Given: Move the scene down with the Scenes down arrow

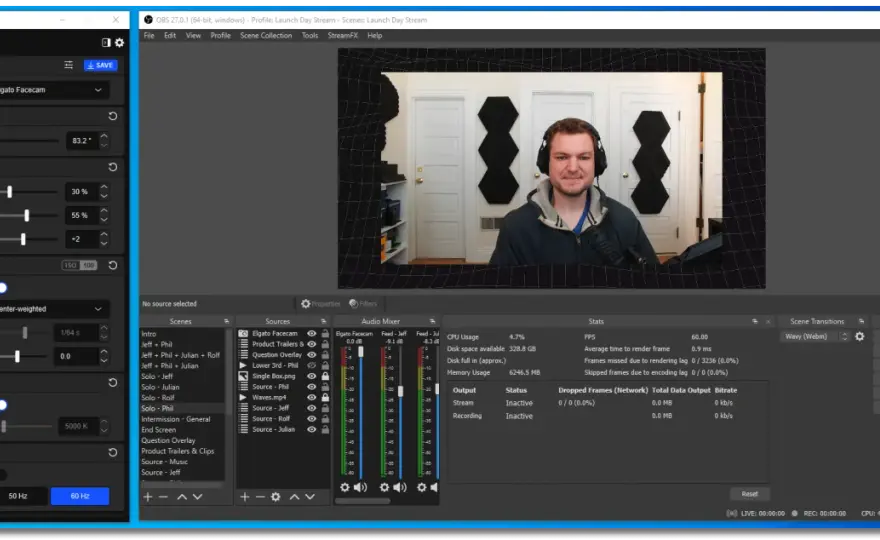Looking at the screenshot, I should [198, 497].
